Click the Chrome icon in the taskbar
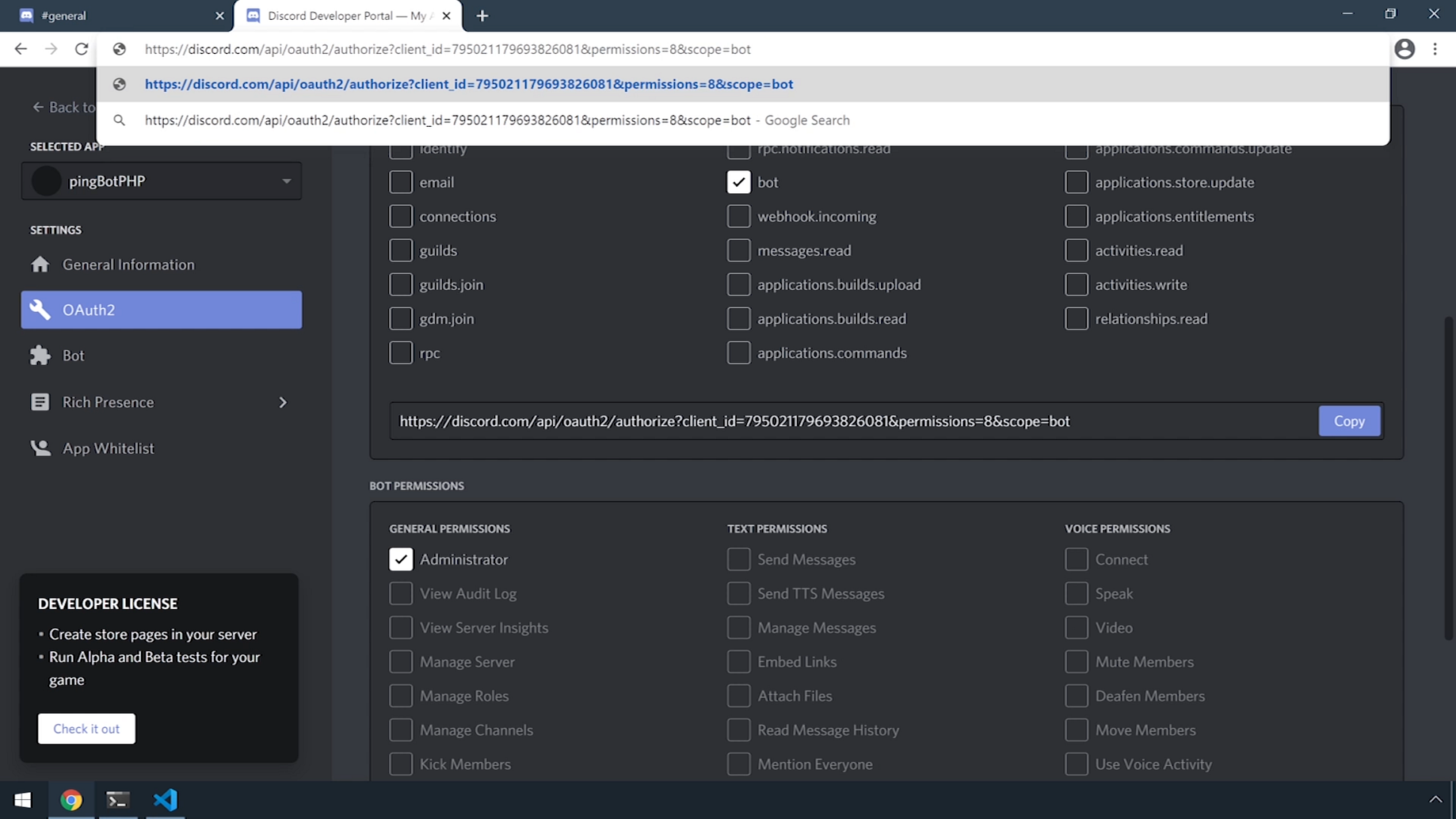 click(x=71, y=800)
